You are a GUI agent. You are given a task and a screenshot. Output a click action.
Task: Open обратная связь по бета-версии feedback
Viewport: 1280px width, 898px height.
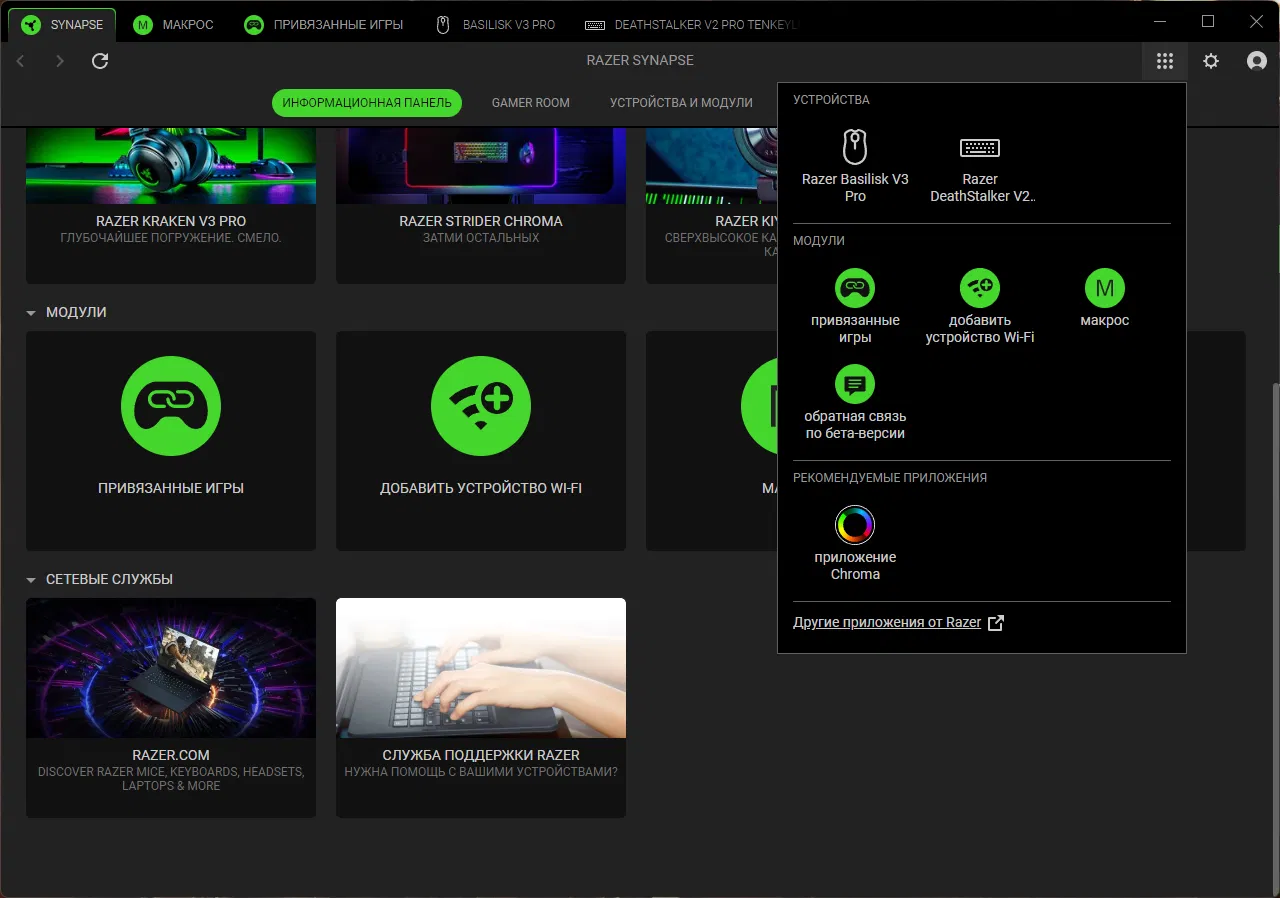point(855,403)
